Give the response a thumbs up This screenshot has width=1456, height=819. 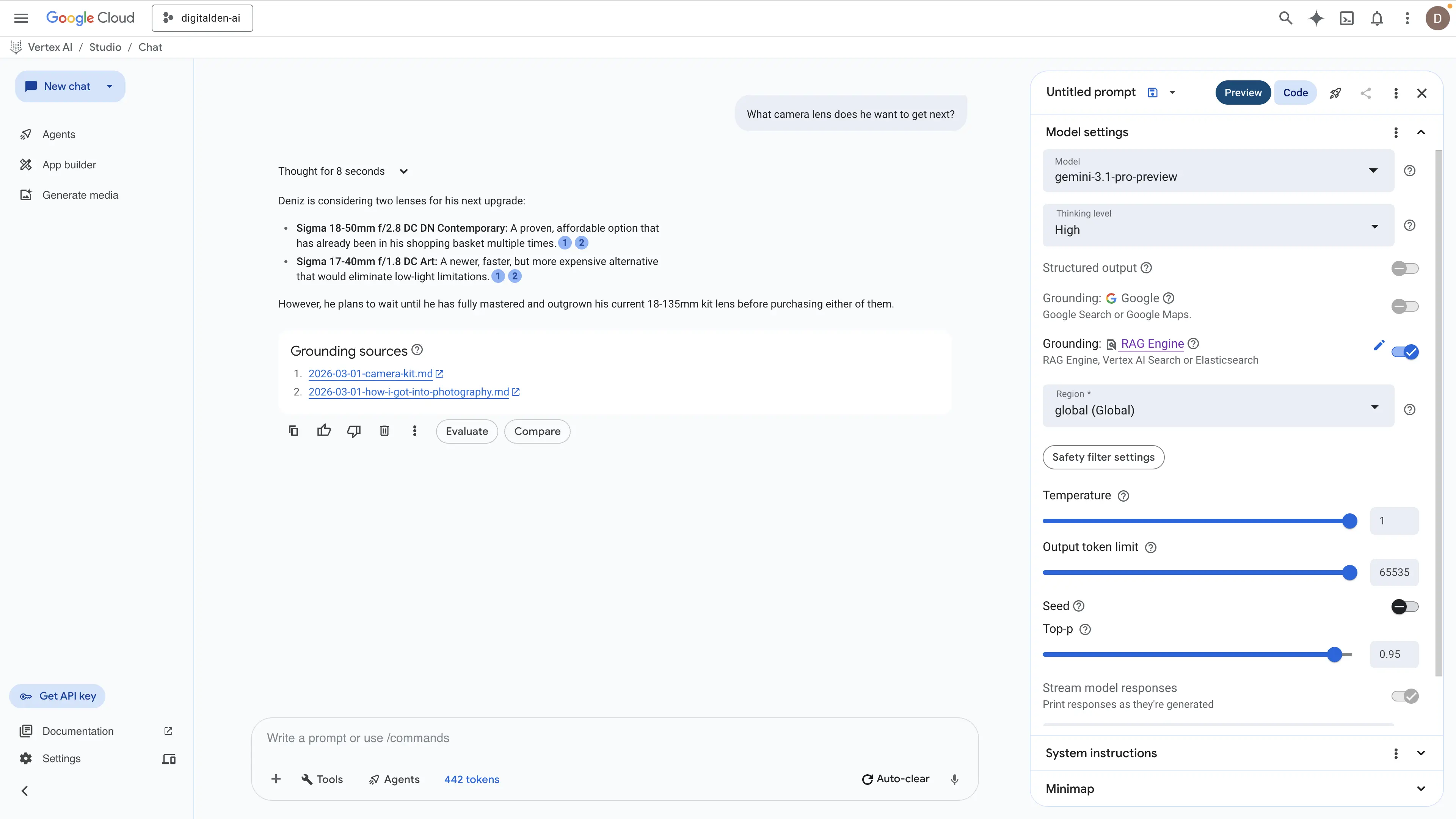point(324,431)
